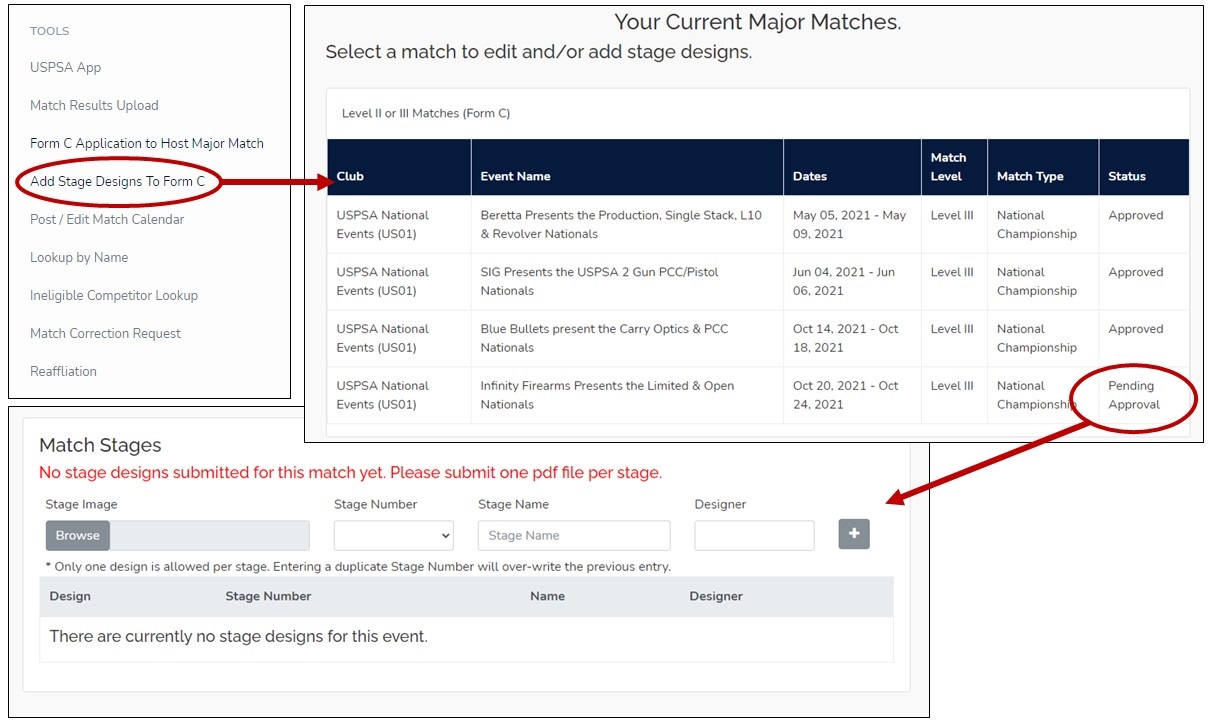Select Match Results Upload link
This screenshot has height=720, width=1213.
94,105
